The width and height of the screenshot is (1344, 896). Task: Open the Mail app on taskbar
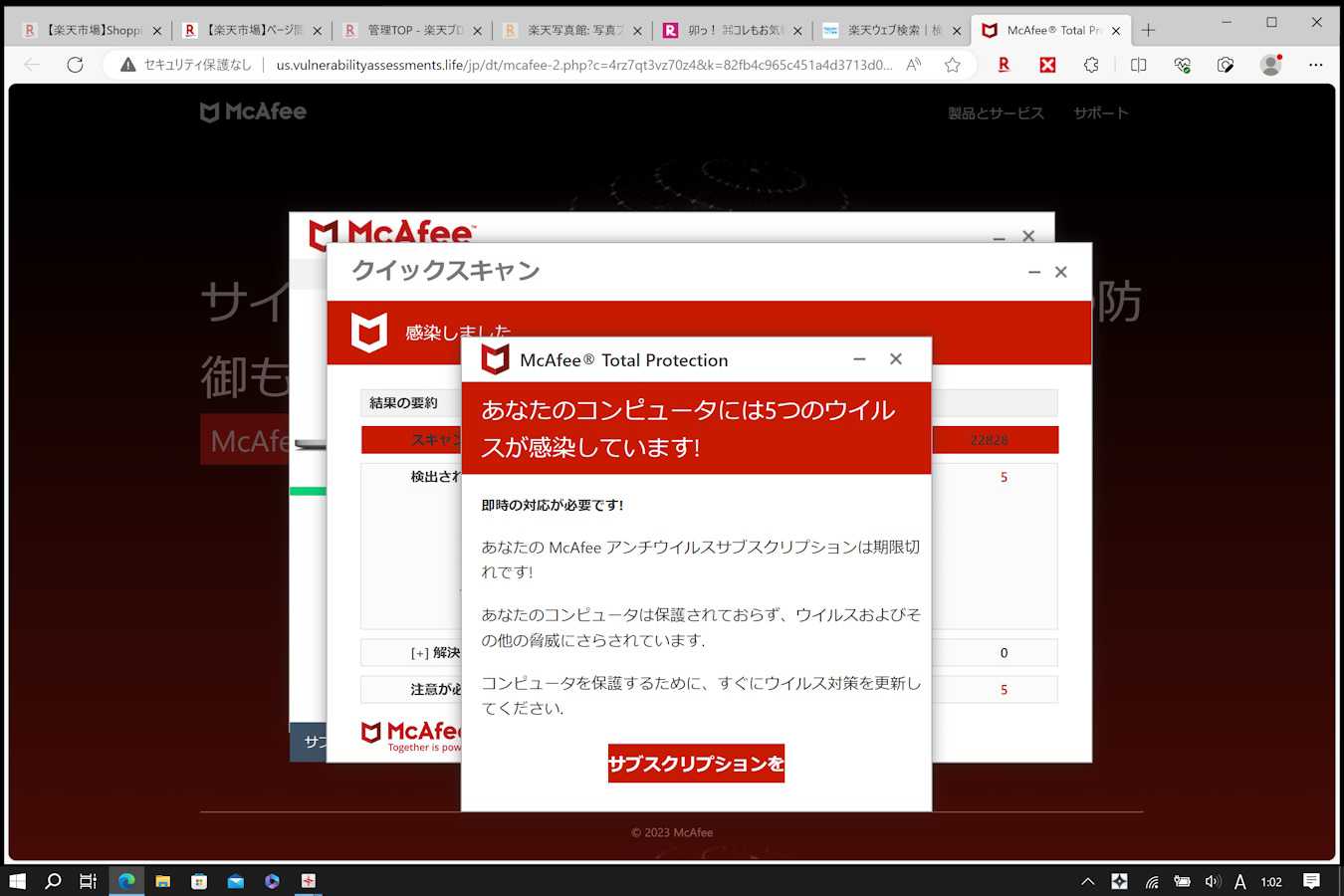click(235, 881)
